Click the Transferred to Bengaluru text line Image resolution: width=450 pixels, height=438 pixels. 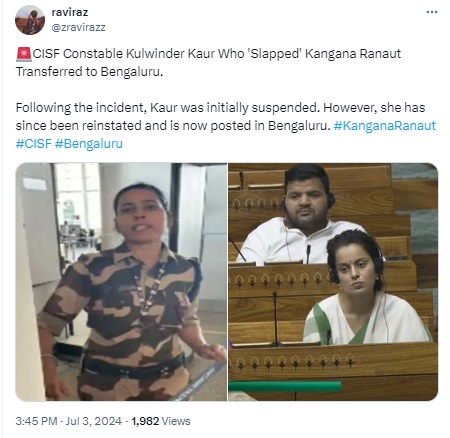89,72
